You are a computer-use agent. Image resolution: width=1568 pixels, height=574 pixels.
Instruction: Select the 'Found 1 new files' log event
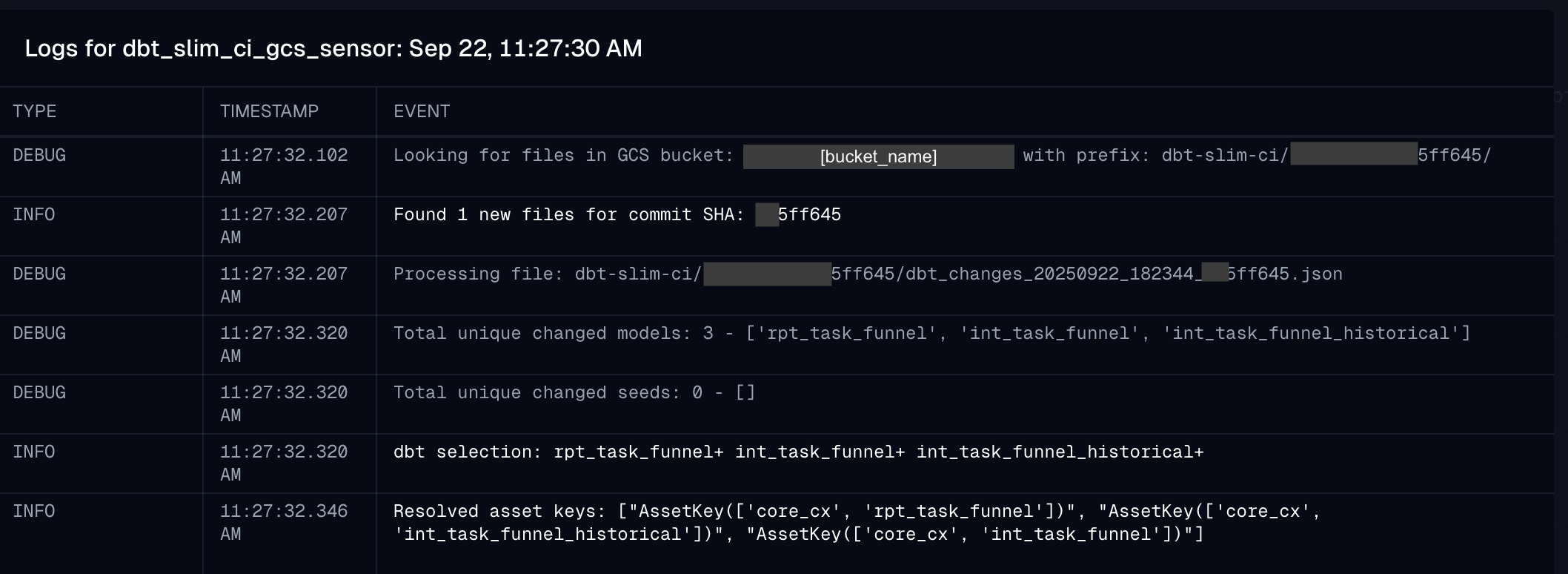click(x=617, y=215)
